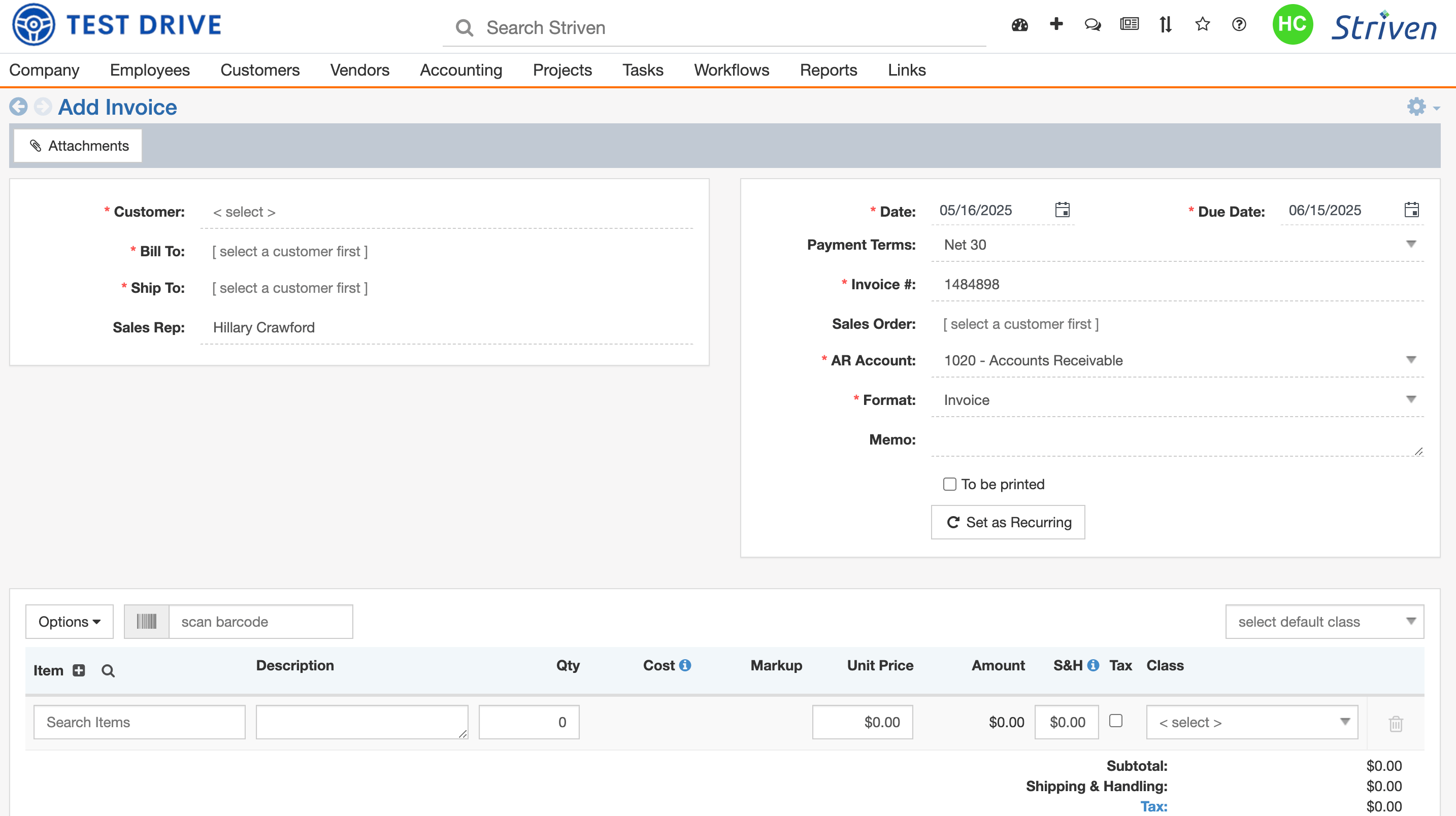Click the Search Items input field

coord(139,722)
